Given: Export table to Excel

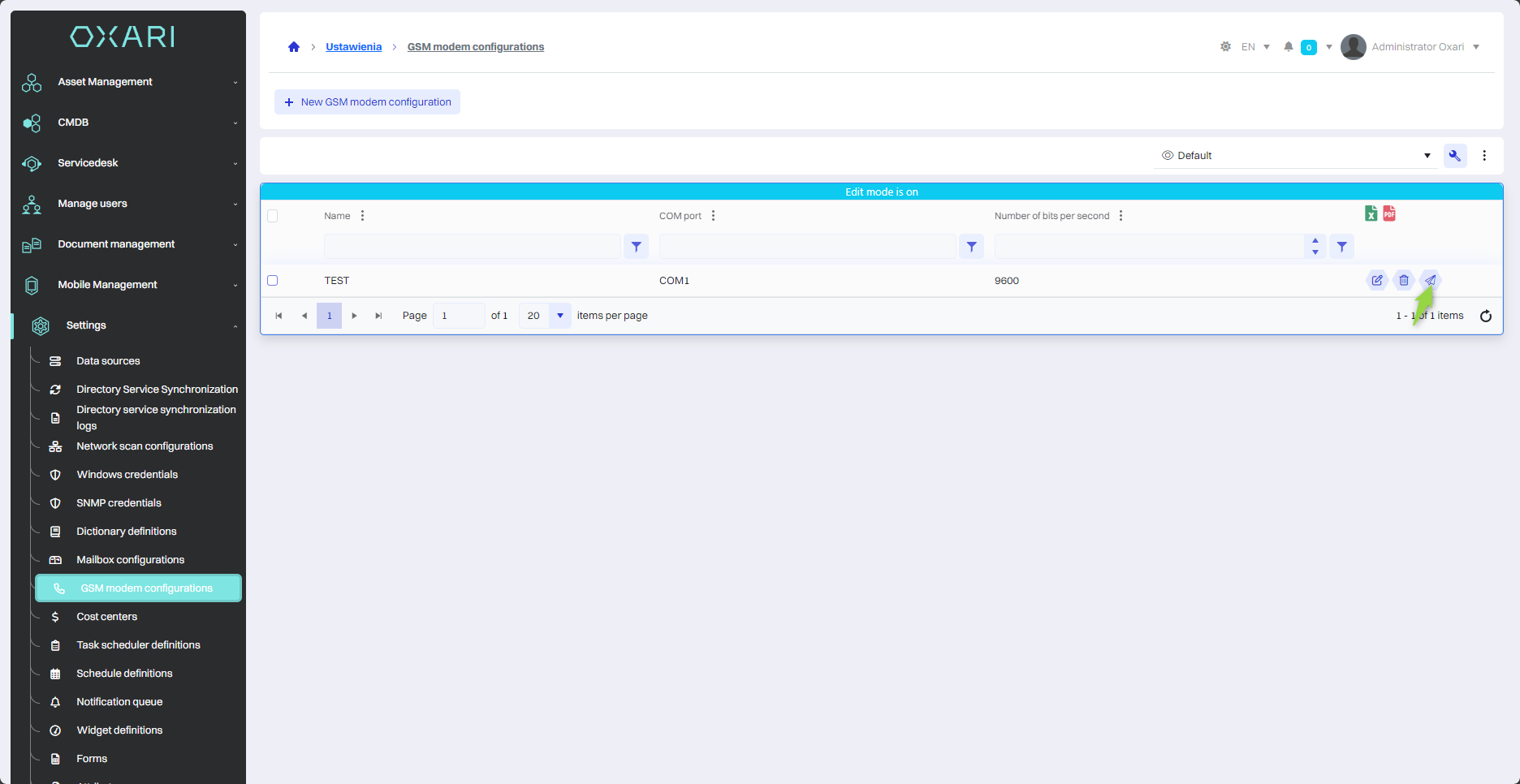Looking at the screenshot, I should (1371, 213).
